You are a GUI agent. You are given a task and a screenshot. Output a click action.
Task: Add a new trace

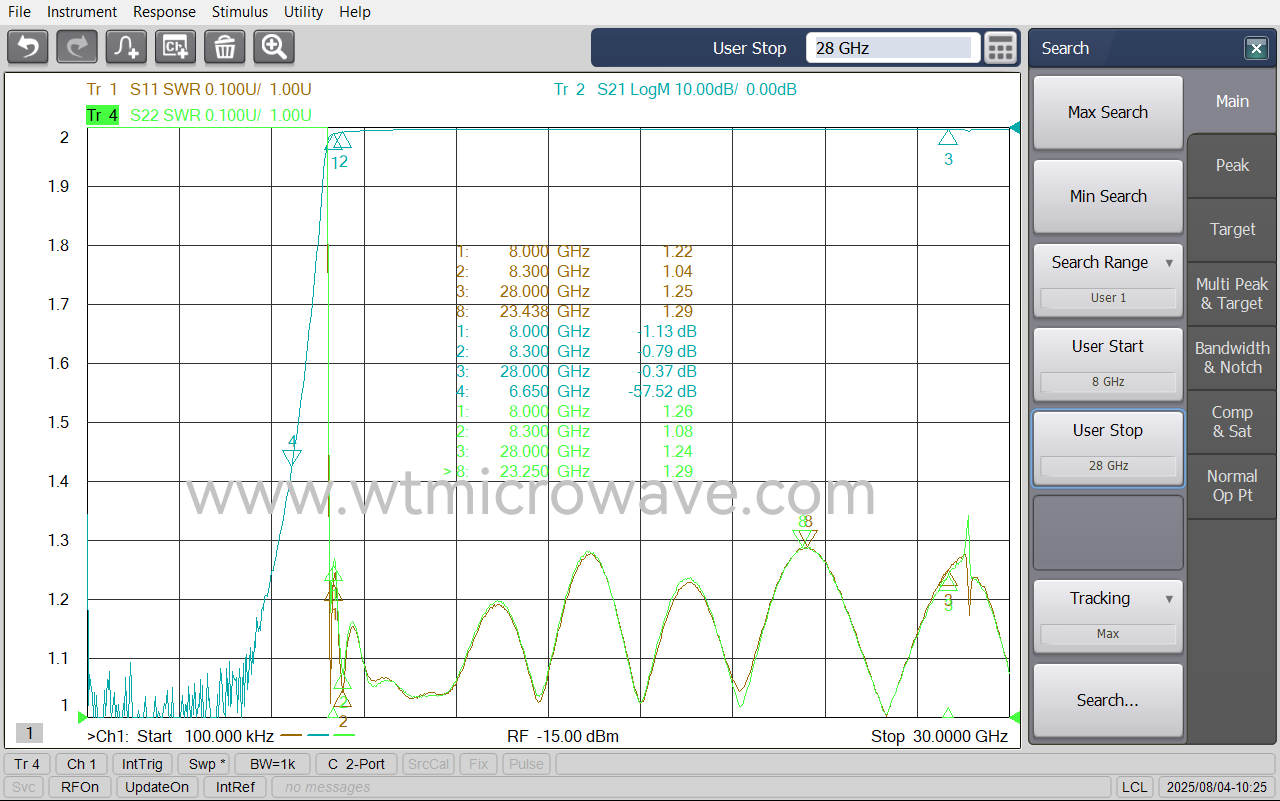[126, 46]
